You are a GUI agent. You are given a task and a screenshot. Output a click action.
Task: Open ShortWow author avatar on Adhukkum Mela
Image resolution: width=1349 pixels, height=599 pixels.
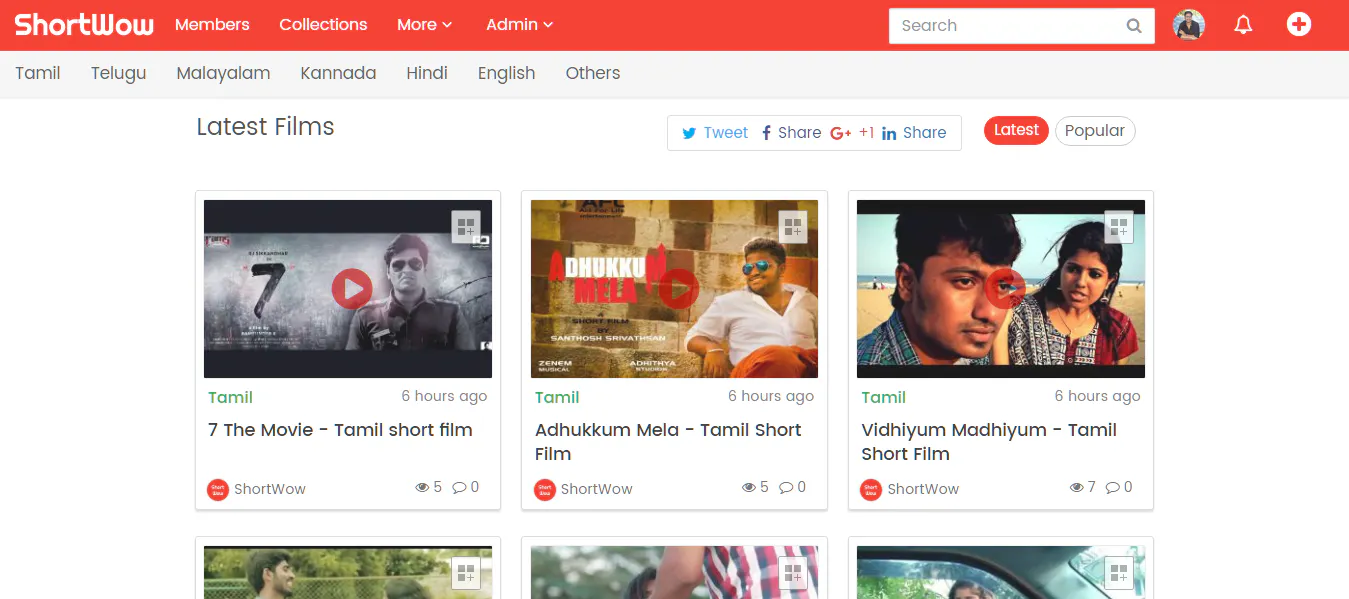(x=545, y=490)
